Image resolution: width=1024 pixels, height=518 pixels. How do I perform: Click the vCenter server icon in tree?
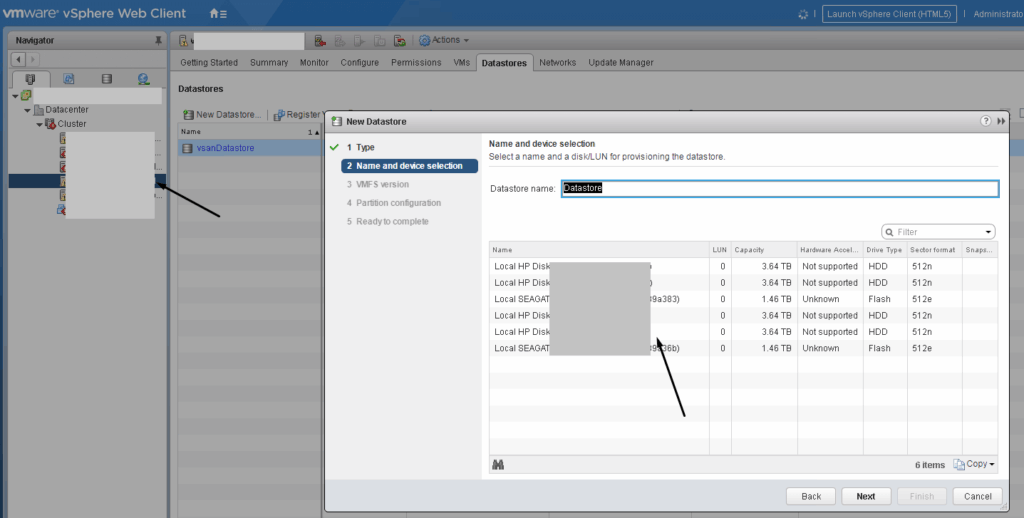coord(26,95)
